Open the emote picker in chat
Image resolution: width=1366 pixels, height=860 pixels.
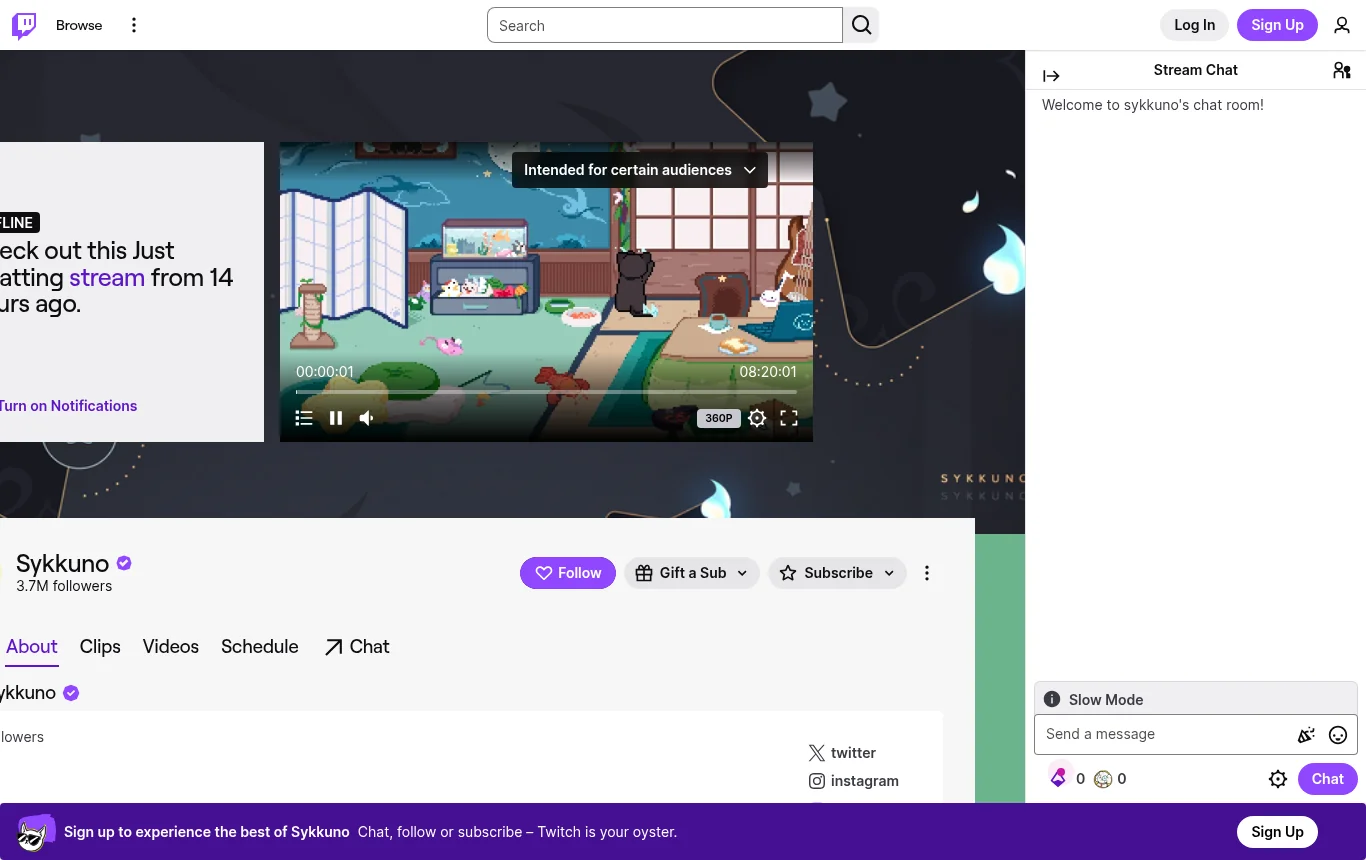[x=1338, y=735]
